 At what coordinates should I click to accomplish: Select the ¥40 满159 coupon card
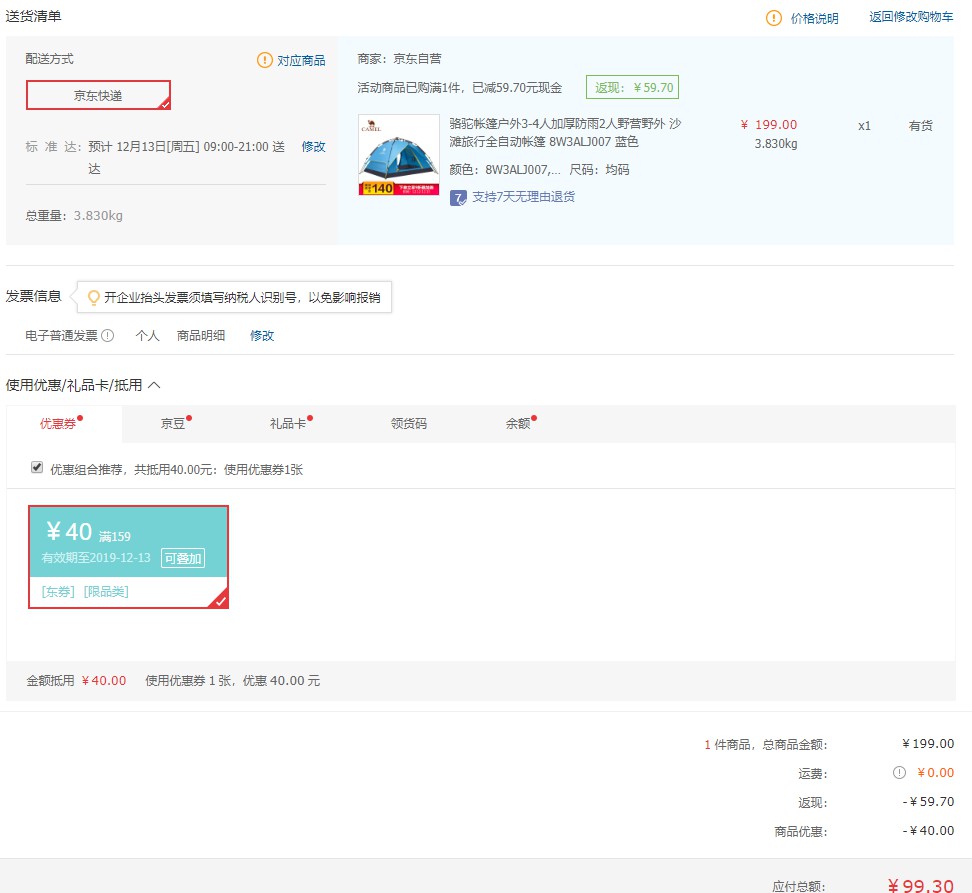tap(128, 556)
